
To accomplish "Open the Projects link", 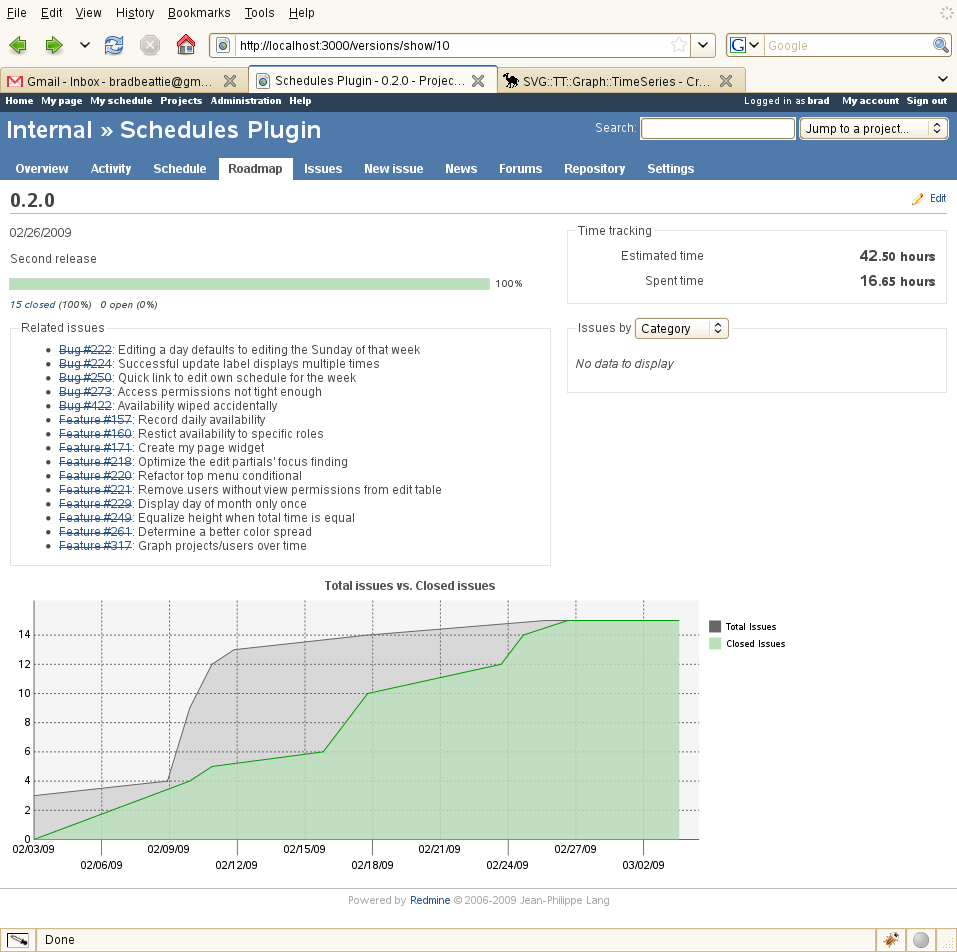I will point(181,101).
